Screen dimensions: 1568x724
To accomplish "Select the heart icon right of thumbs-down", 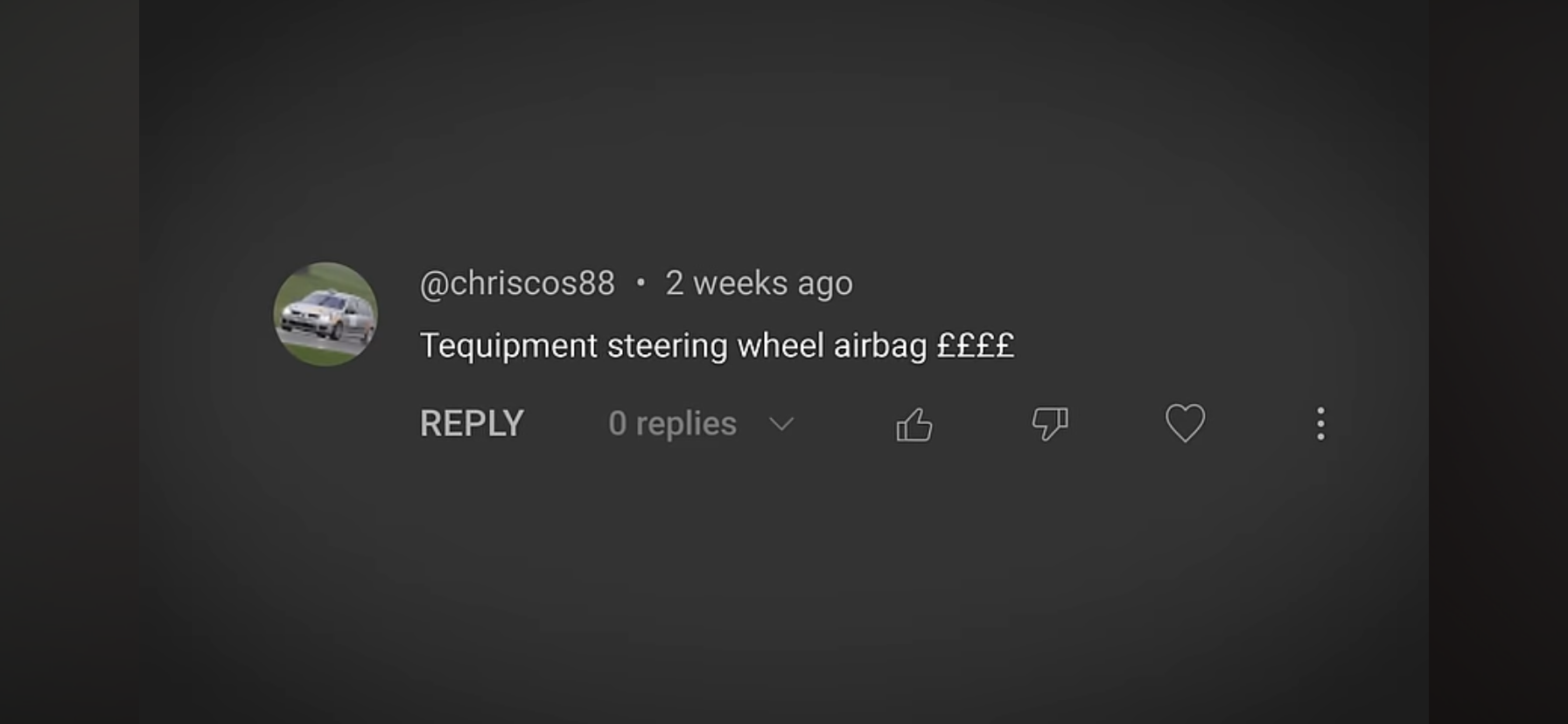I will tap(1185, 423).
